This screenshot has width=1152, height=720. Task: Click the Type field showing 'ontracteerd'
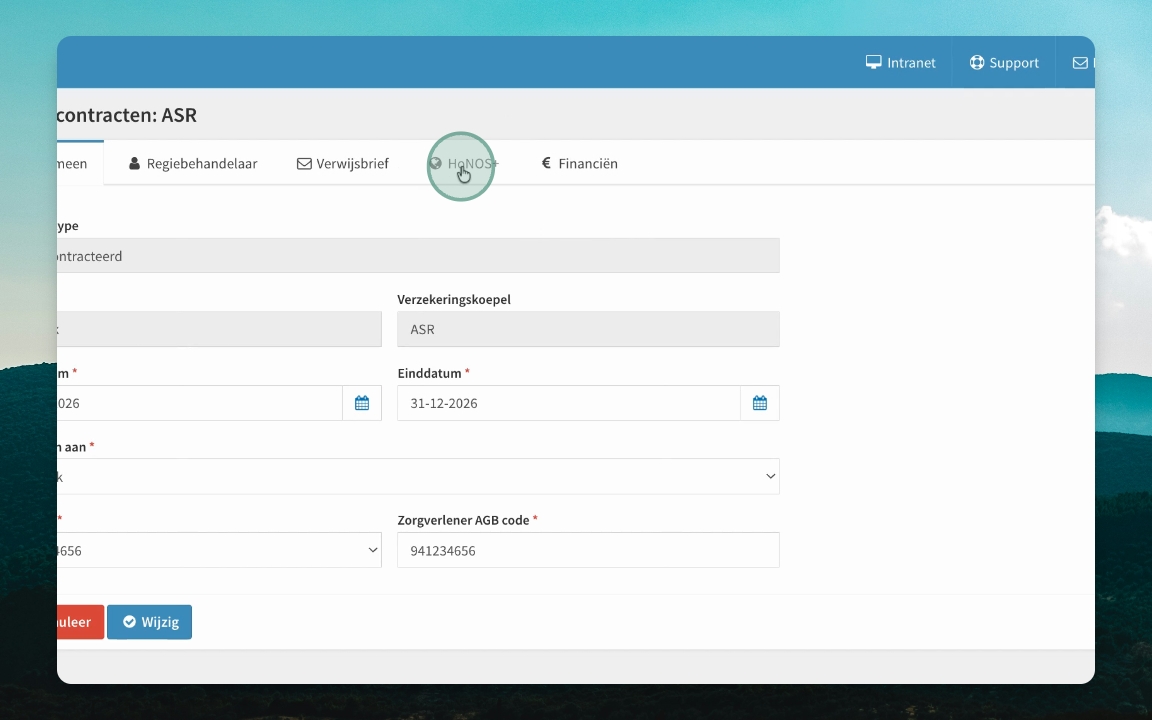click(x=418, y=256)
